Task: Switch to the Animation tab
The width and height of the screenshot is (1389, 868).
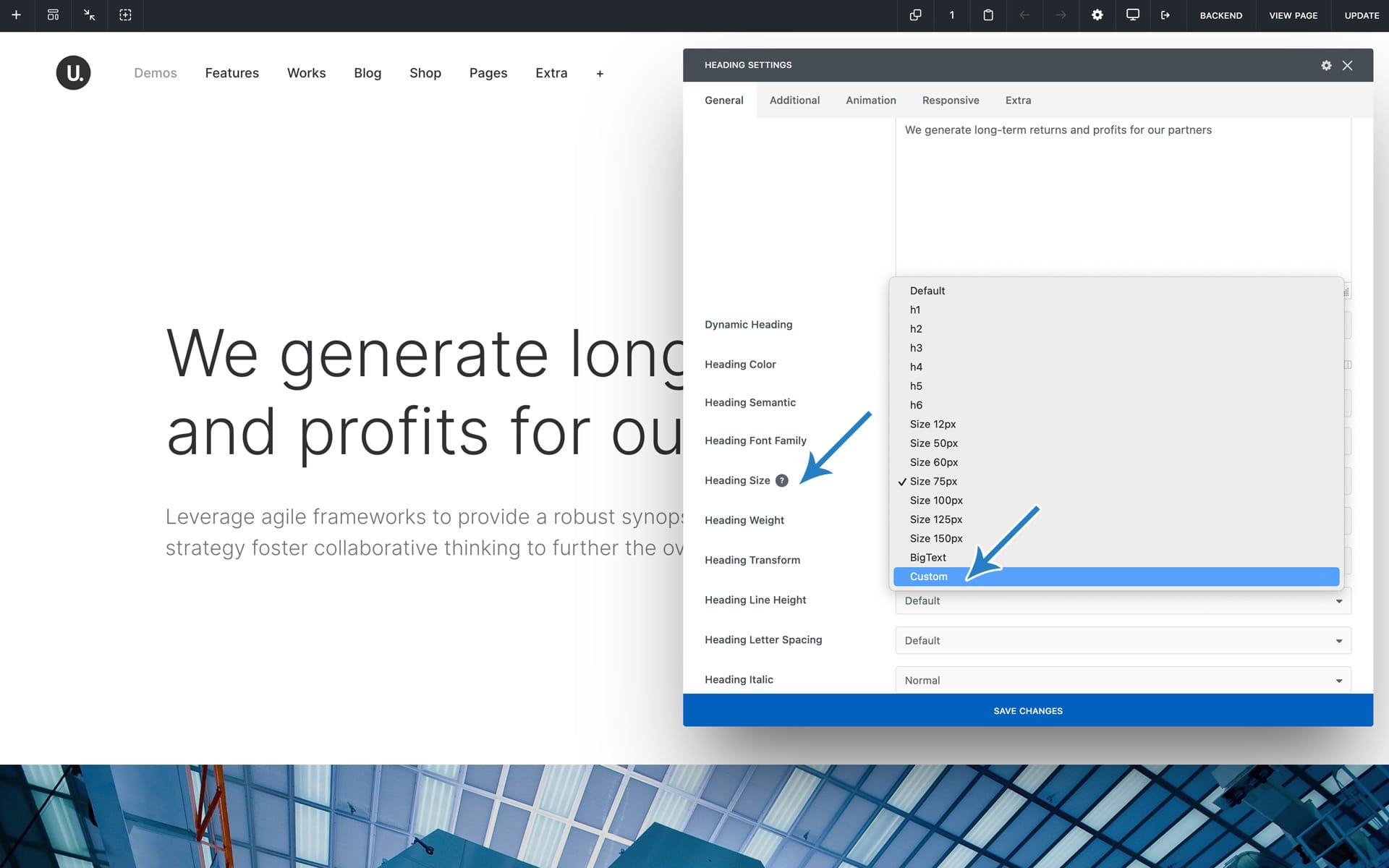Action: tap(870, 101)
